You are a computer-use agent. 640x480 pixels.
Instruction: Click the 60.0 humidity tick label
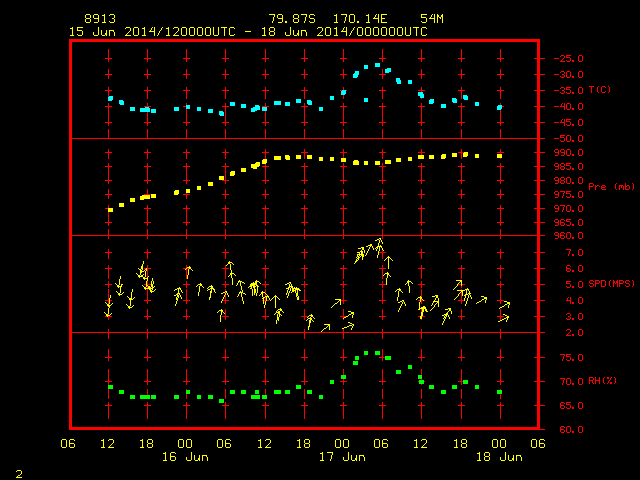click(571, 429)
